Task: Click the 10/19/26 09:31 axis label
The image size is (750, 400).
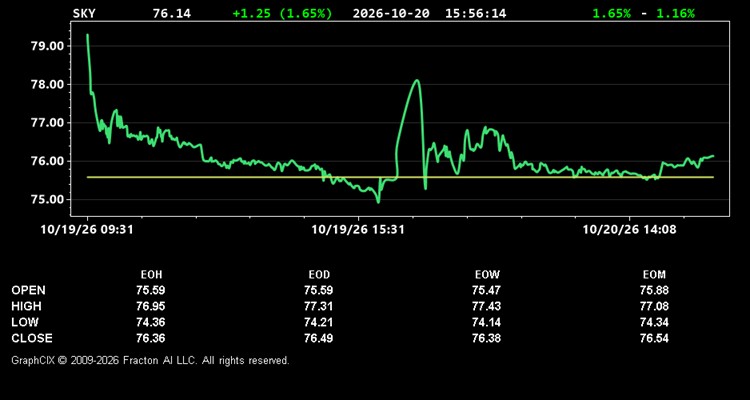Action: pyautogui.click(x=87, y=230)
